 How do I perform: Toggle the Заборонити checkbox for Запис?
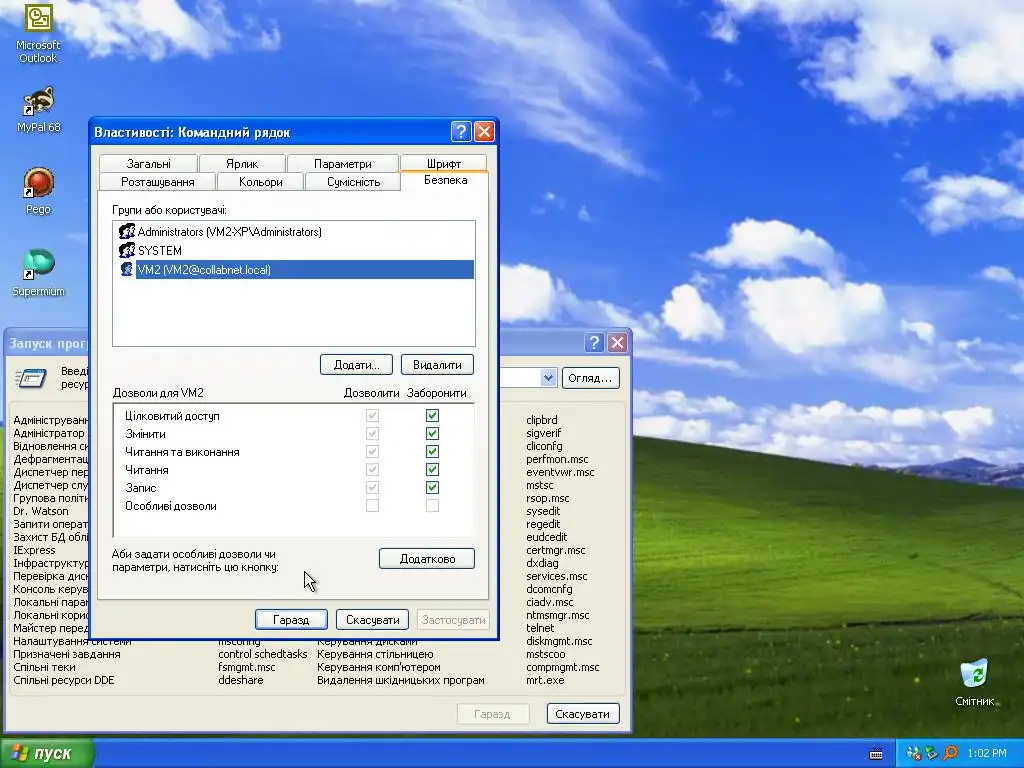click(432, 487)
